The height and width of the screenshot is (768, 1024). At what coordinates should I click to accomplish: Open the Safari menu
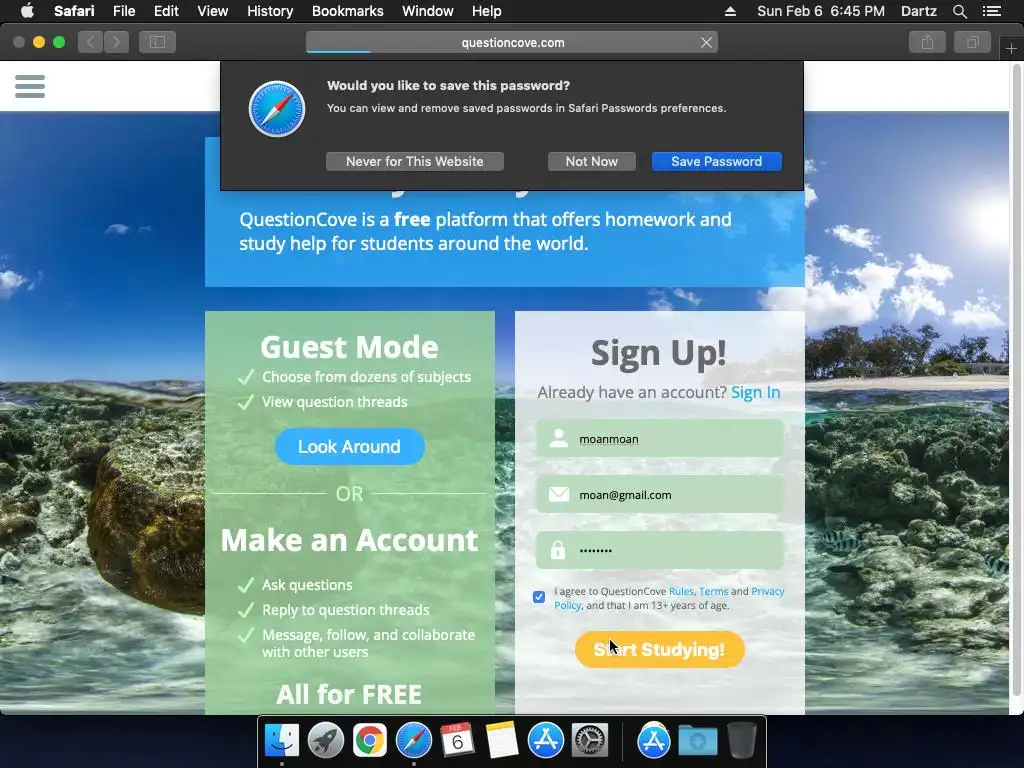[74, 11]
